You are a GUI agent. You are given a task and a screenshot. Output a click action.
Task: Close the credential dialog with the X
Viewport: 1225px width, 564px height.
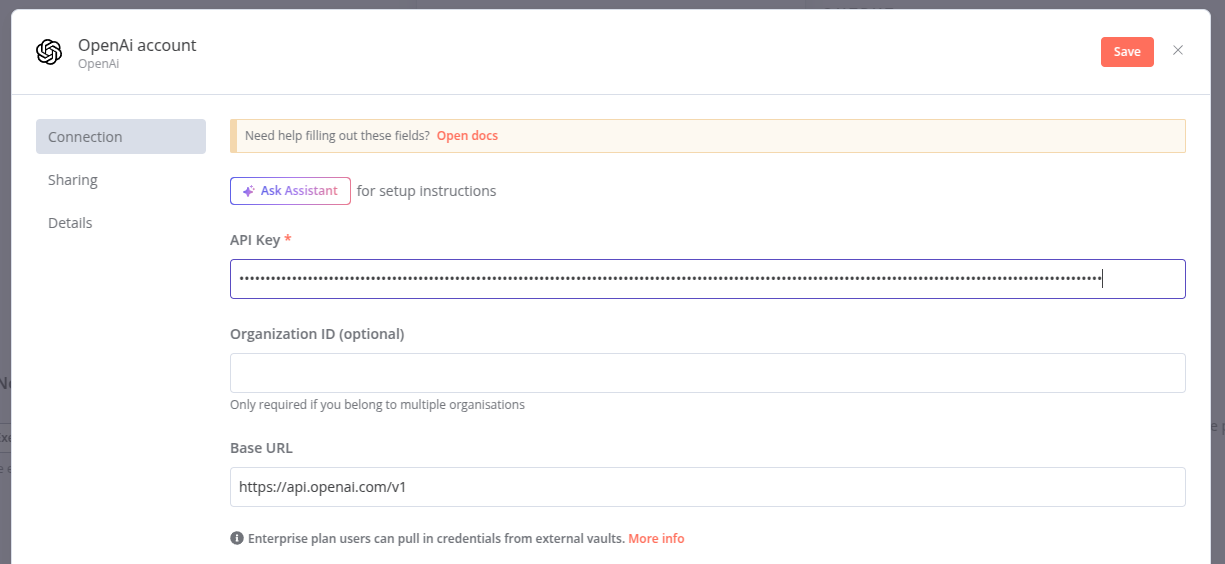1178,51
